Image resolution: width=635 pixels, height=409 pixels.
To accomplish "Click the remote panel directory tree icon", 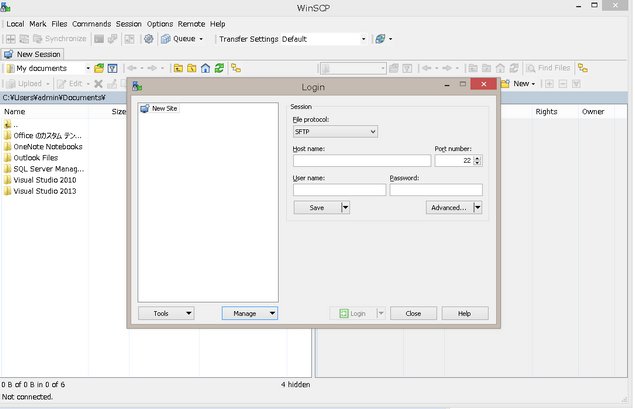I will tap(583, 68).
